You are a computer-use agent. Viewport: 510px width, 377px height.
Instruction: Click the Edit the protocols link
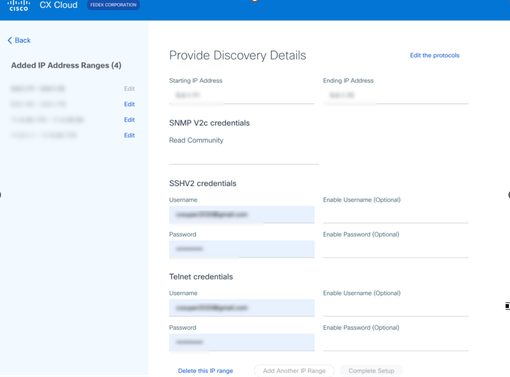[x=434, y=55]
